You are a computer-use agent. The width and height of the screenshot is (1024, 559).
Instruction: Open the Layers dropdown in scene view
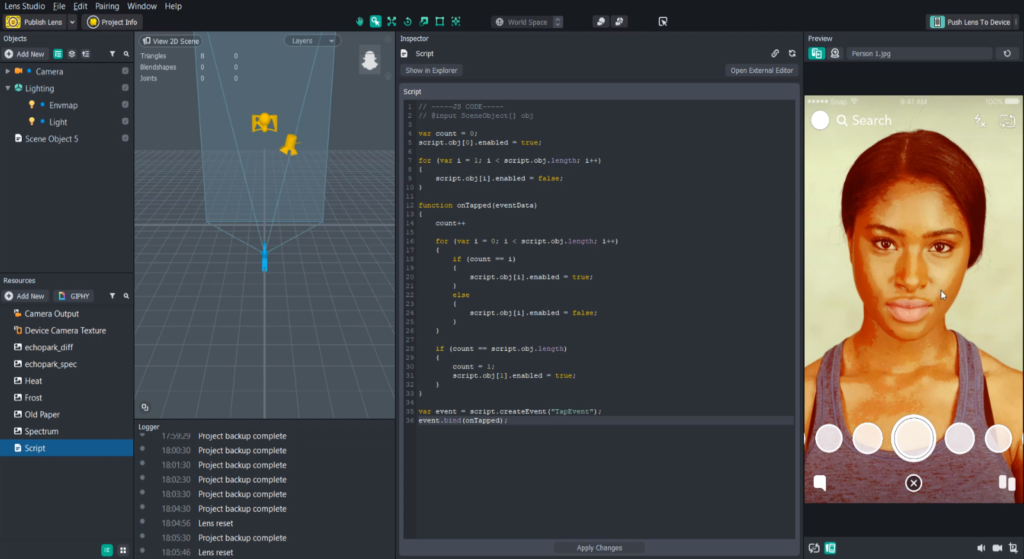tap(312, 41)
